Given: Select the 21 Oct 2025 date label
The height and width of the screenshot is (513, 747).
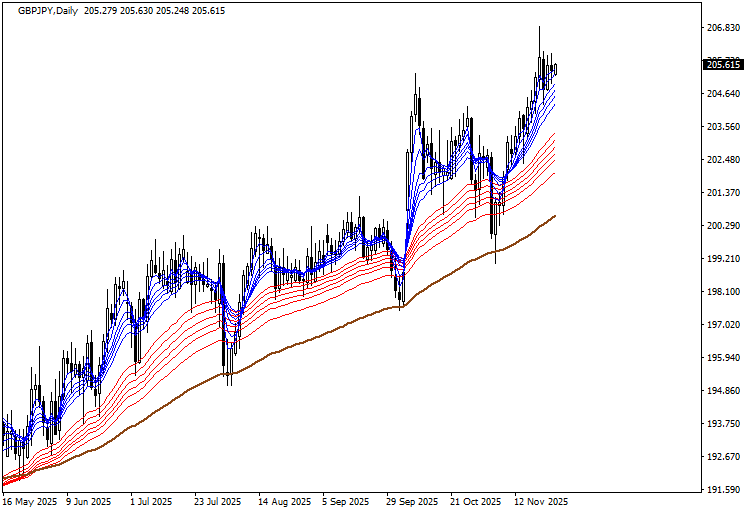Looking at the screenshot, I should (x=475, y=502).
